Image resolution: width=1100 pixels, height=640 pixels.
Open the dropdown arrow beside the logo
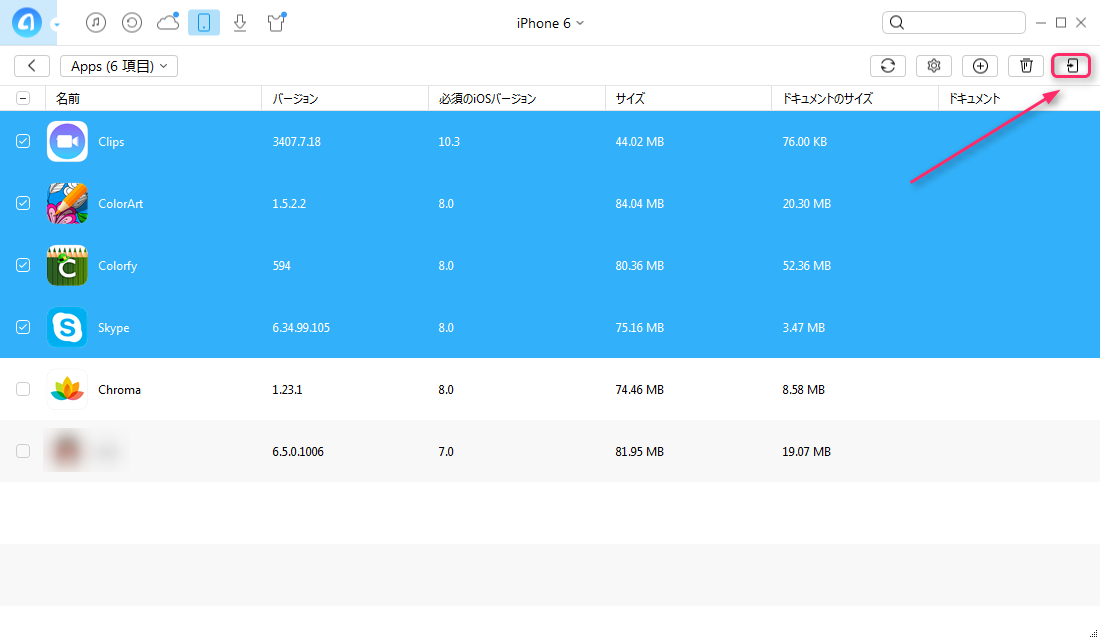(x=56, y=25)
